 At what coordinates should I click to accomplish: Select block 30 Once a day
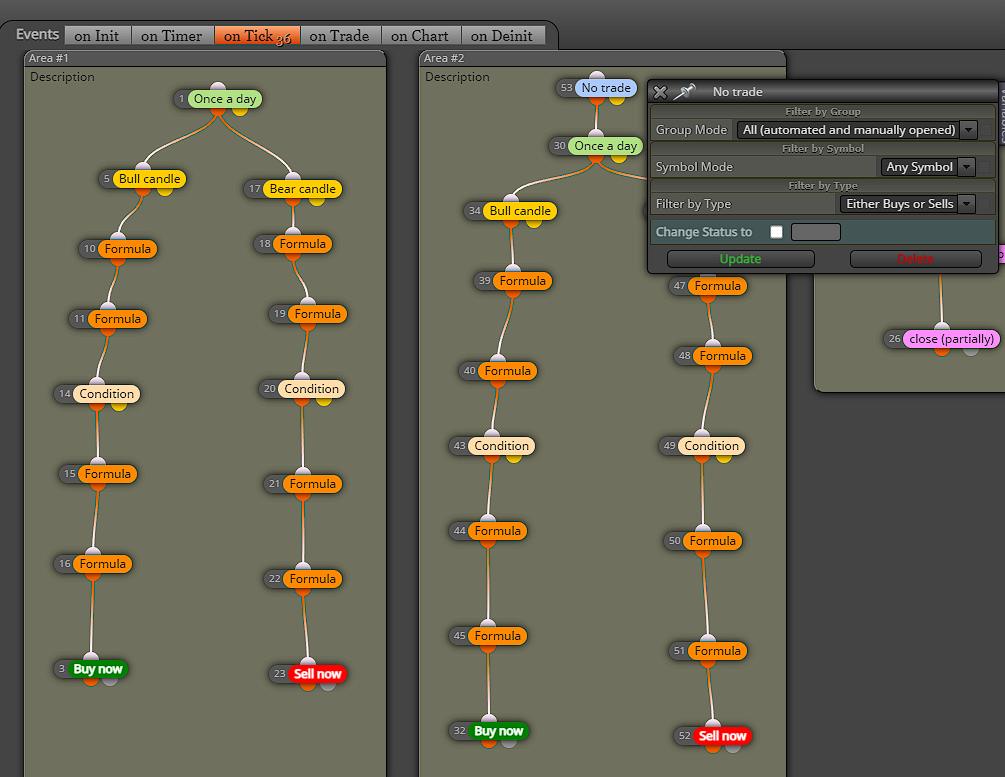click(605, 146)
